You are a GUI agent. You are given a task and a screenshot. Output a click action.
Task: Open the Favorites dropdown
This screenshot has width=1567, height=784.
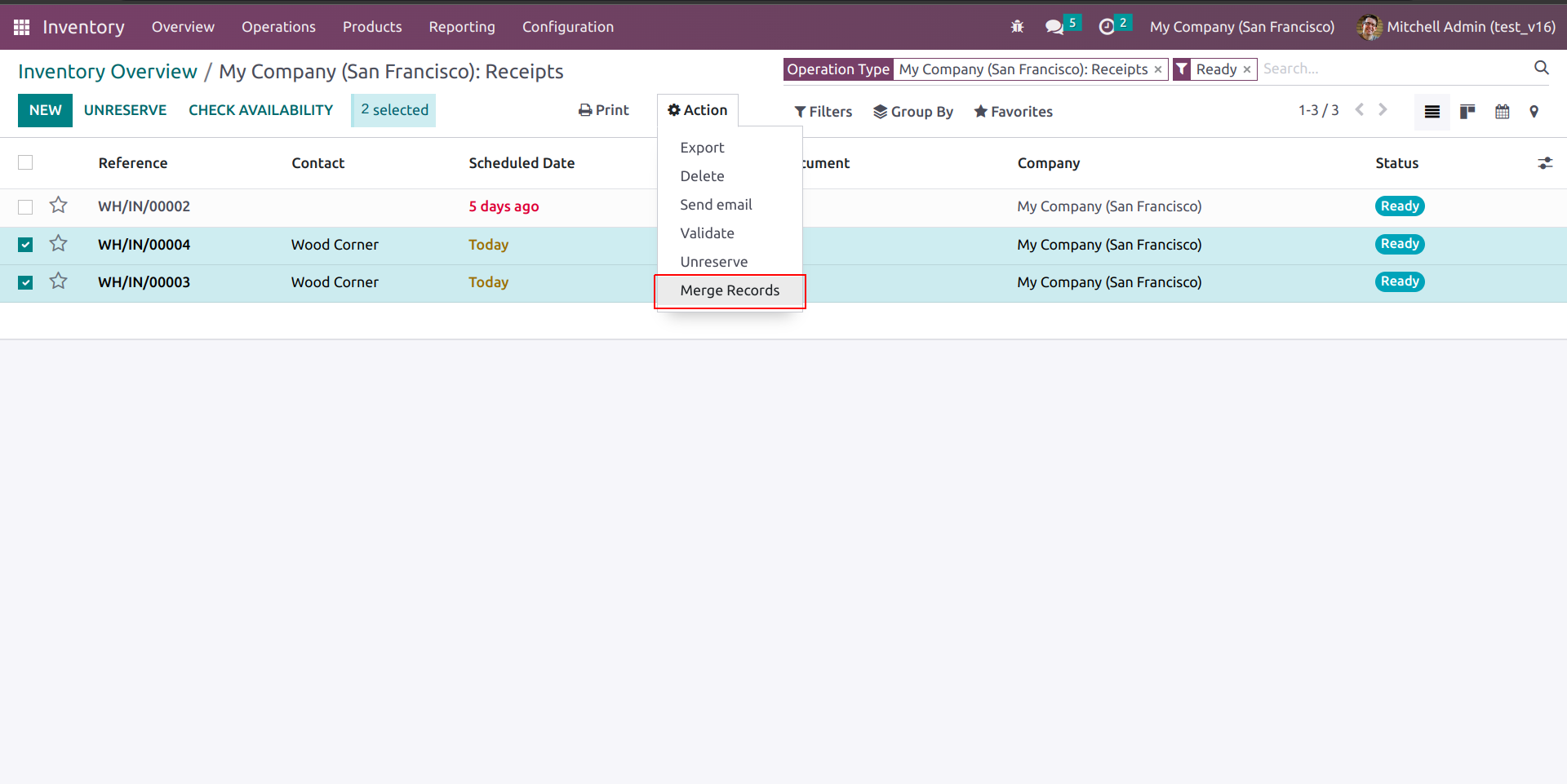coord(1013,112)
